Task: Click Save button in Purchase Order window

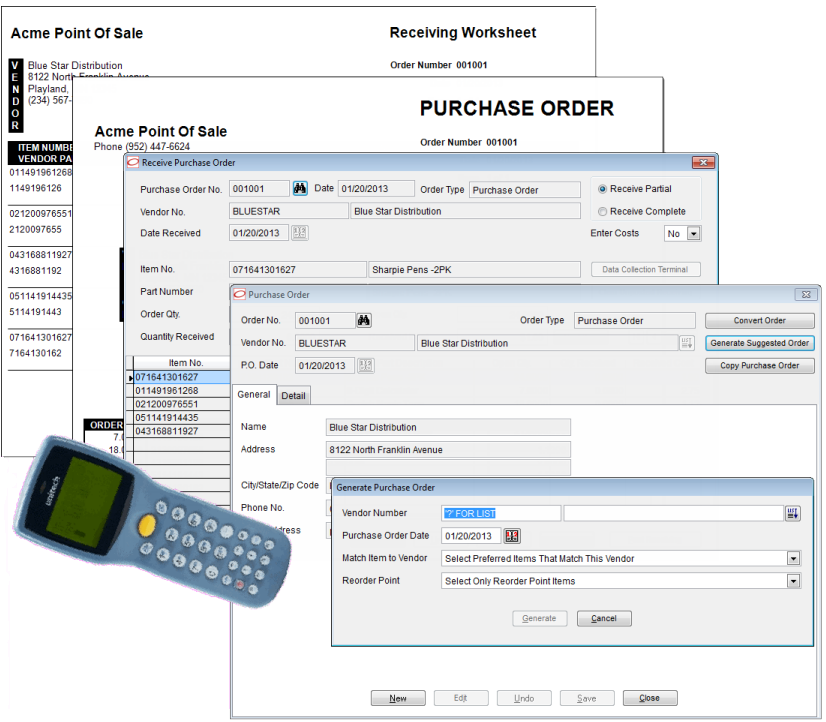Action: tap(587, 698)
